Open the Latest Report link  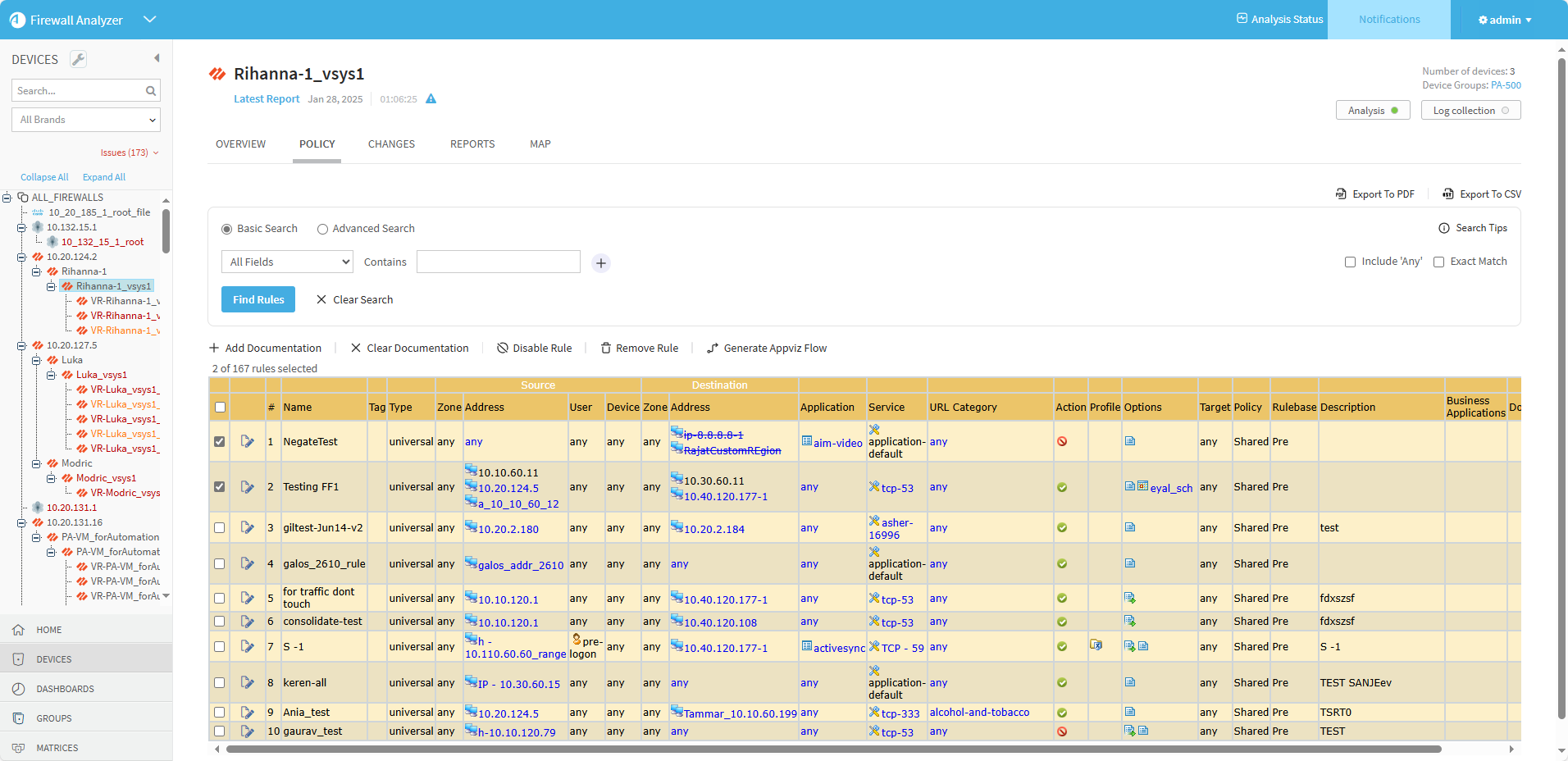pyautogui.click(x=267, y=99)
